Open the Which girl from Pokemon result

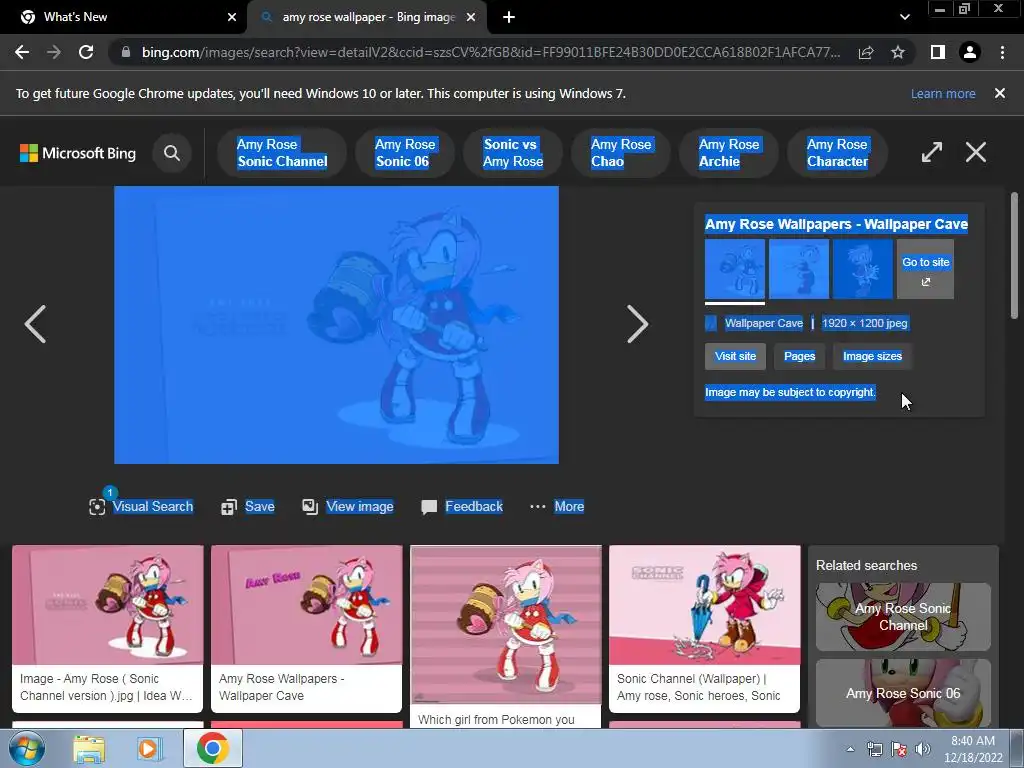505,637
